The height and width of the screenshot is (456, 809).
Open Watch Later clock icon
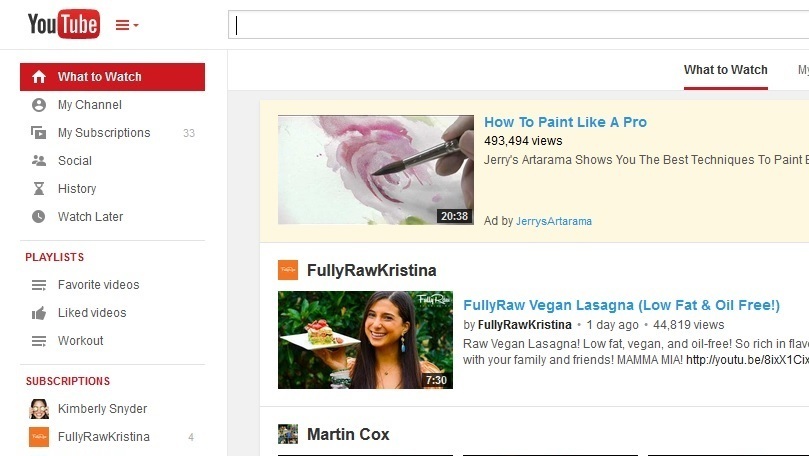pos(39,217)
